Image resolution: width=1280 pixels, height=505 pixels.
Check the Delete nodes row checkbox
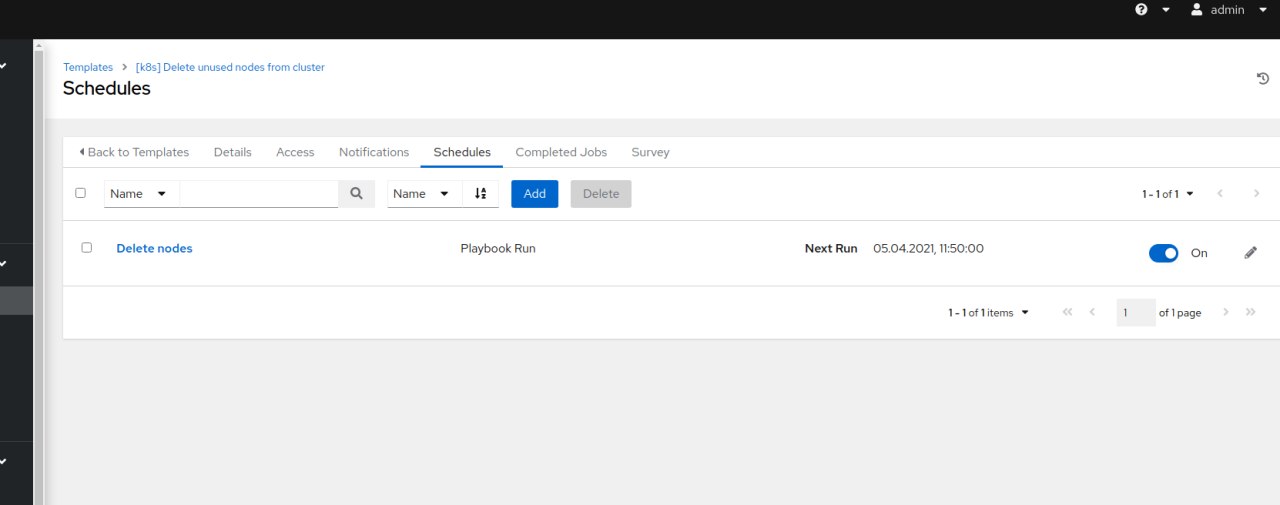click(87, 247)
